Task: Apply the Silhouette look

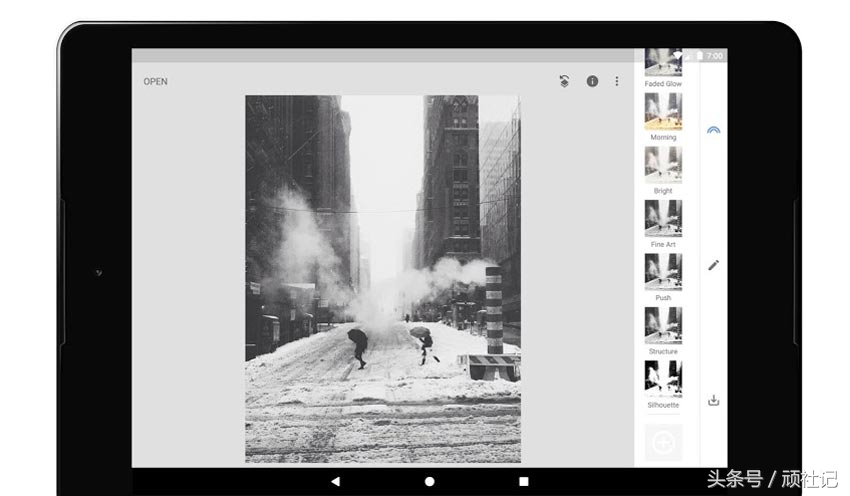Action: pos(663,379)
